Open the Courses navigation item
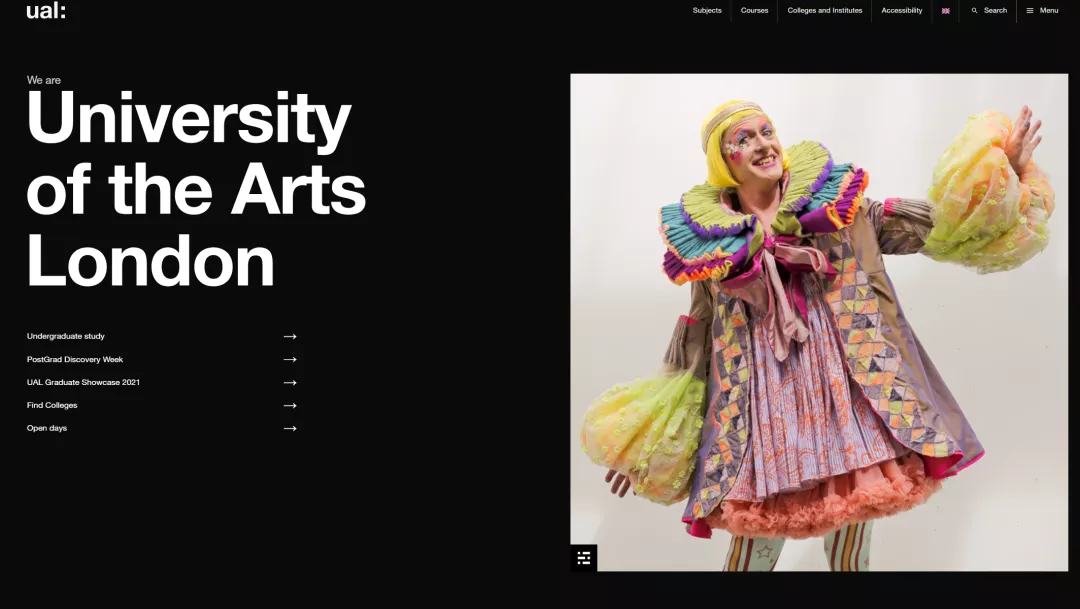 click(x=754, y=10)
